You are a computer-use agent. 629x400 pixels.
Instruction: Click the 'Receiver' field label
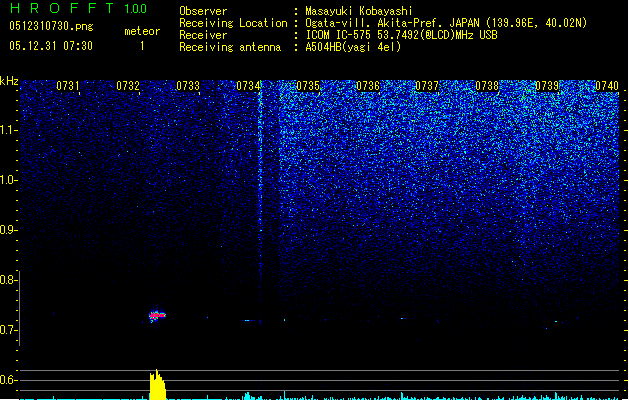point(203,35)
